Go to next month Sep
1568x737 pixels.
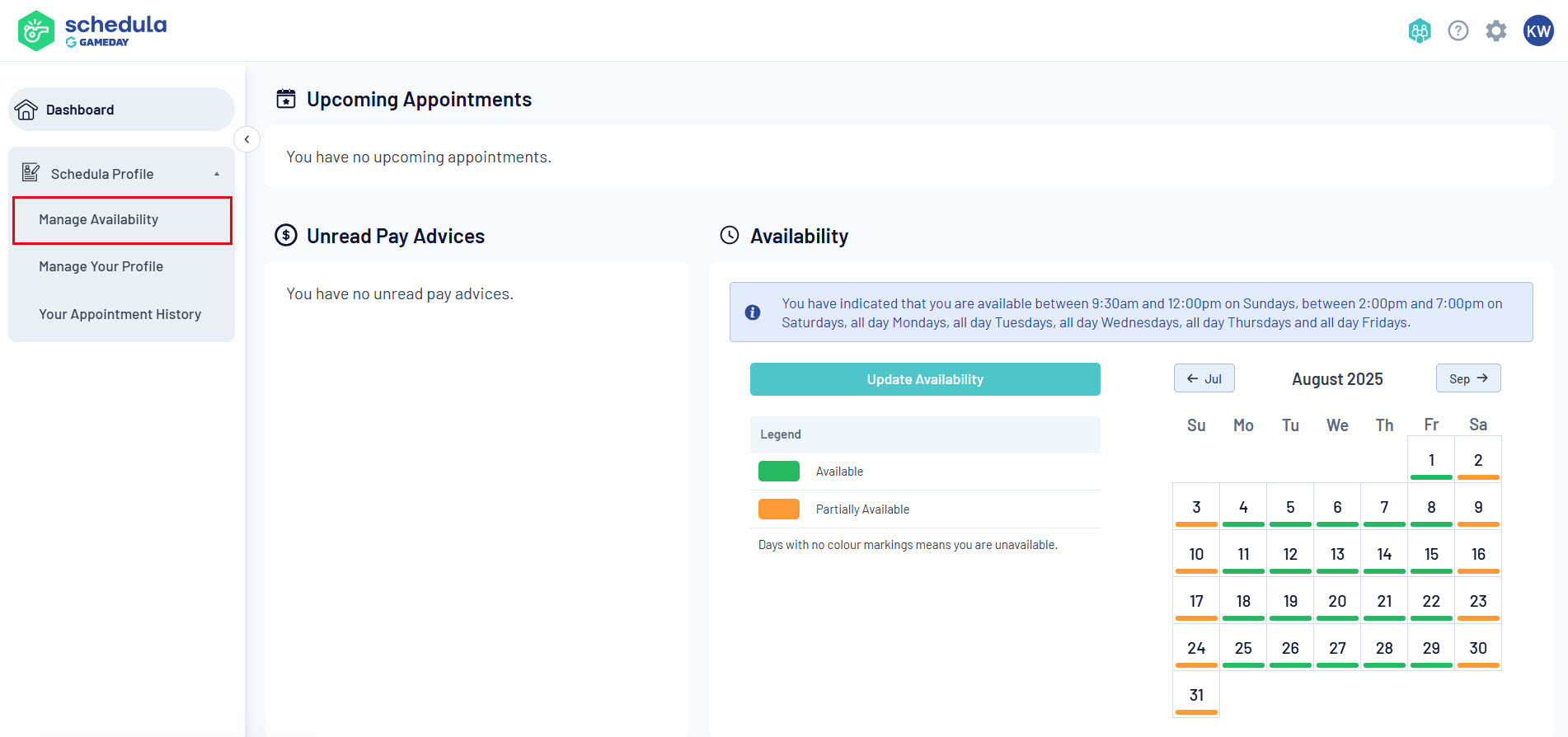coord(1468,378)
